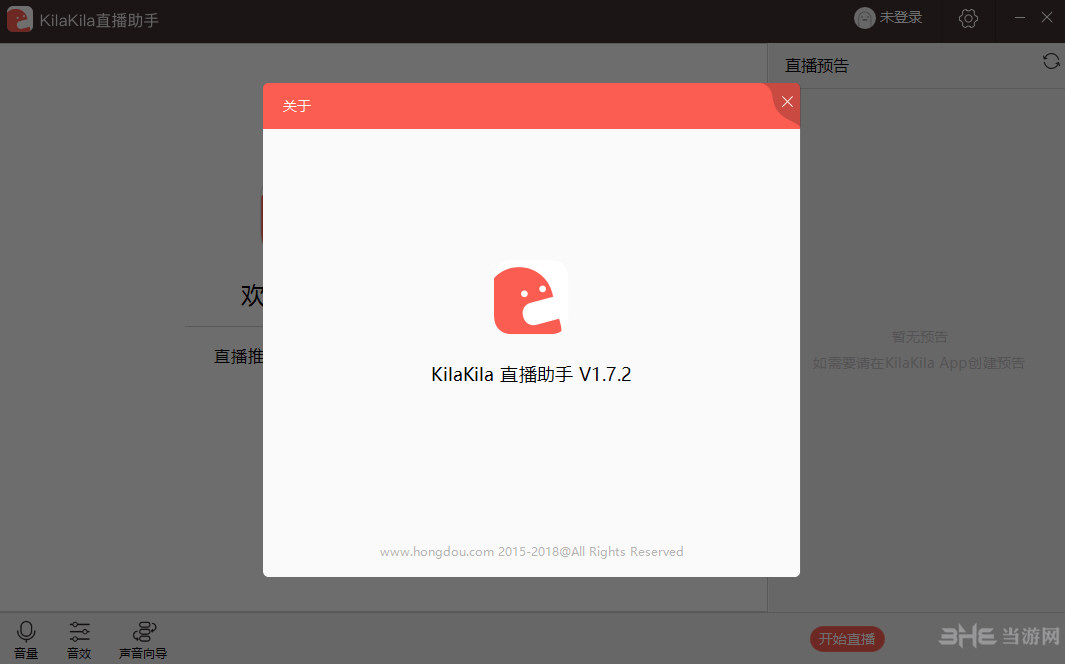The width and height of the screenshot is (1065, 664).
Task: Refresh the 直播预告 list
Action: click(x=1050, y=61)
